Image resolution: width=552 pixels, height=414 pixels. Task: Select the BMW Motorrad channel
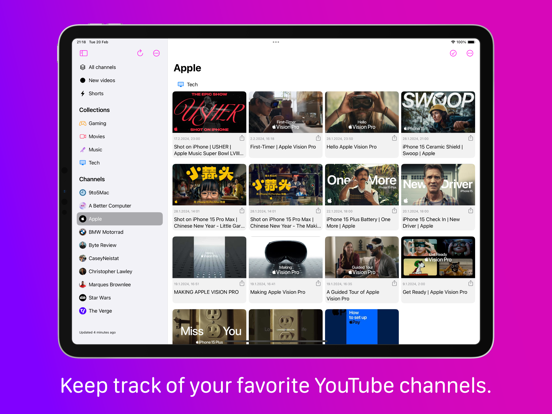(x=120, y=232)
